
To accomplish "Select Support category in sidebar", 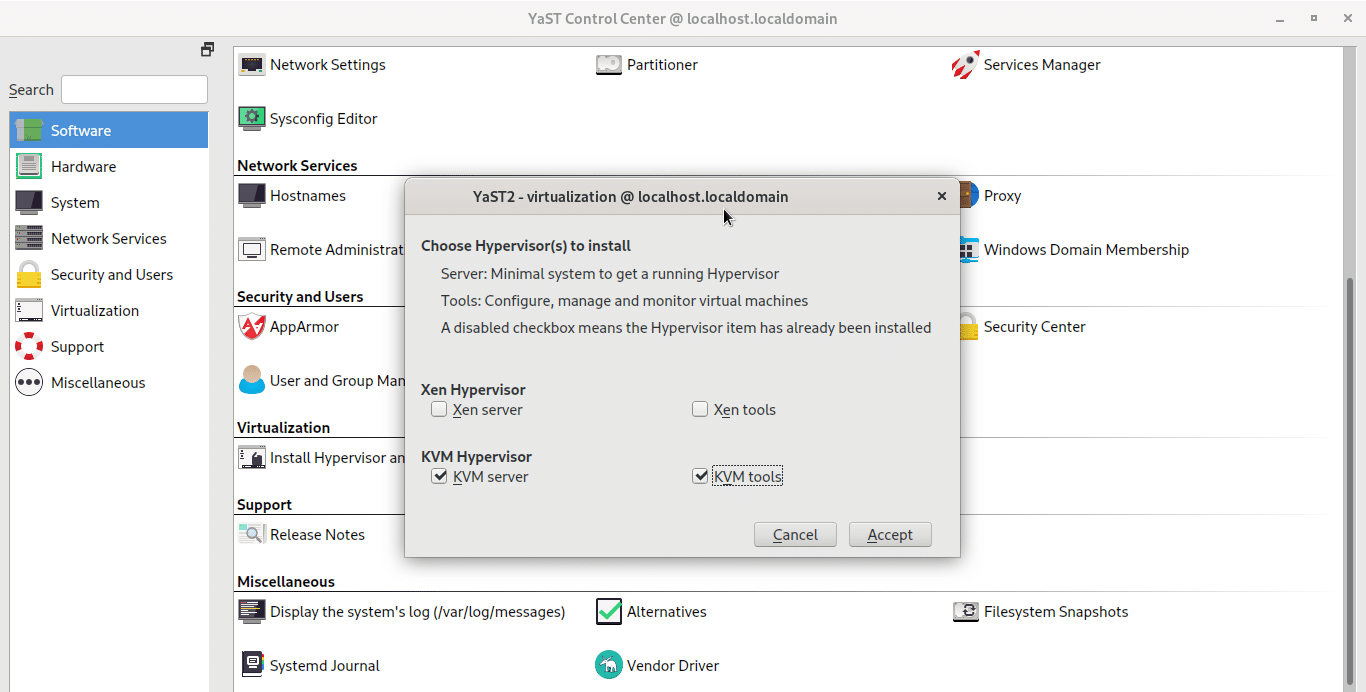I will tap(109, 347).
